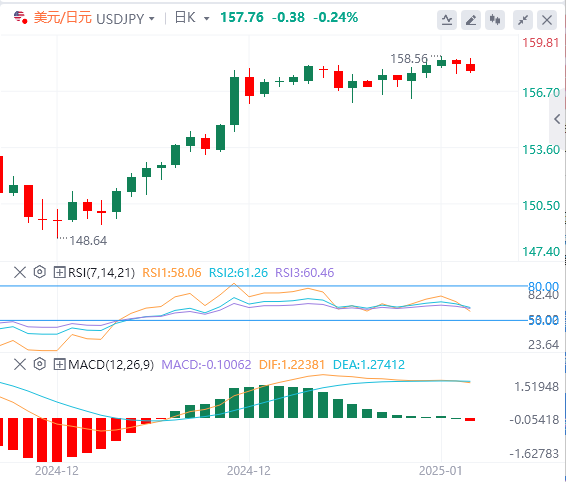Click the MACD(12,26,9) indicator label
Image resolution: width=566 pixels, height=482 pixels.
tap(111, 365)
